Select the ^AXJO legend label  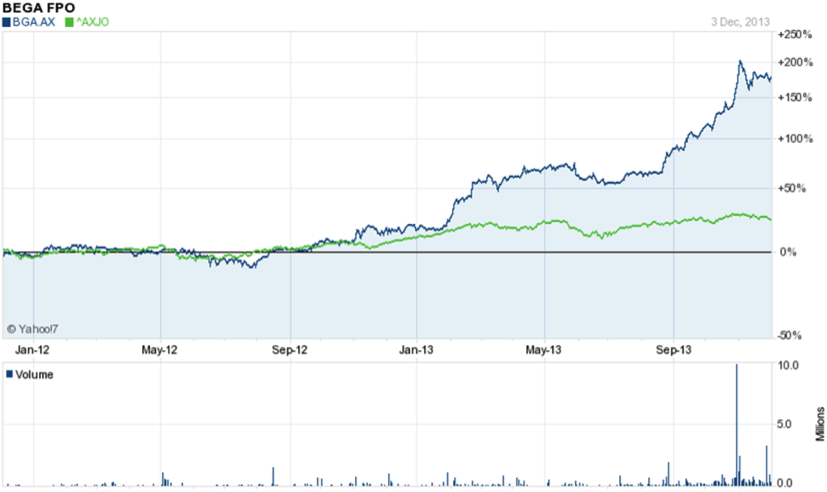pos(92,22)
